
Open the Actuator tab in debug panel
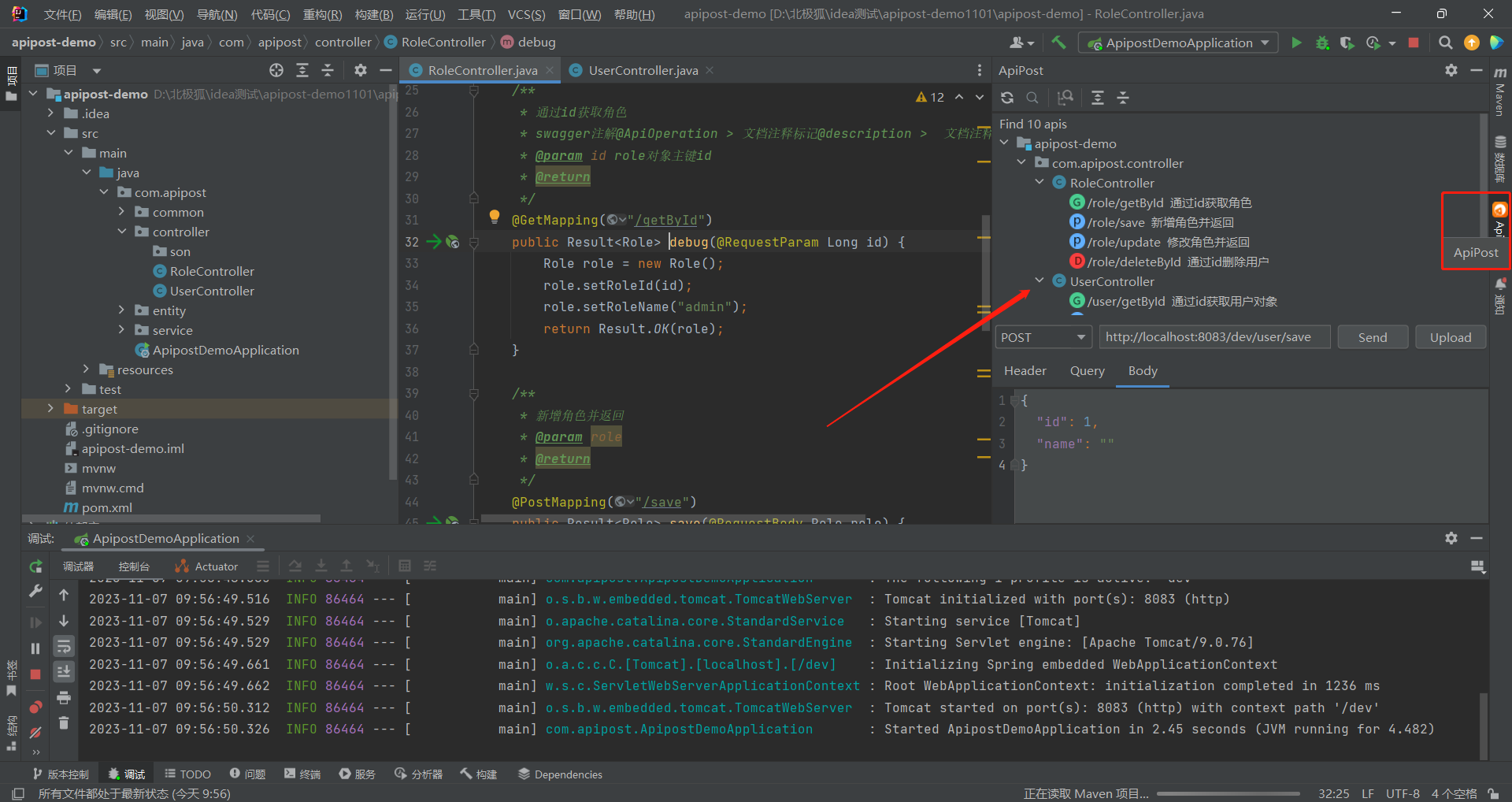tap(206, 566)
